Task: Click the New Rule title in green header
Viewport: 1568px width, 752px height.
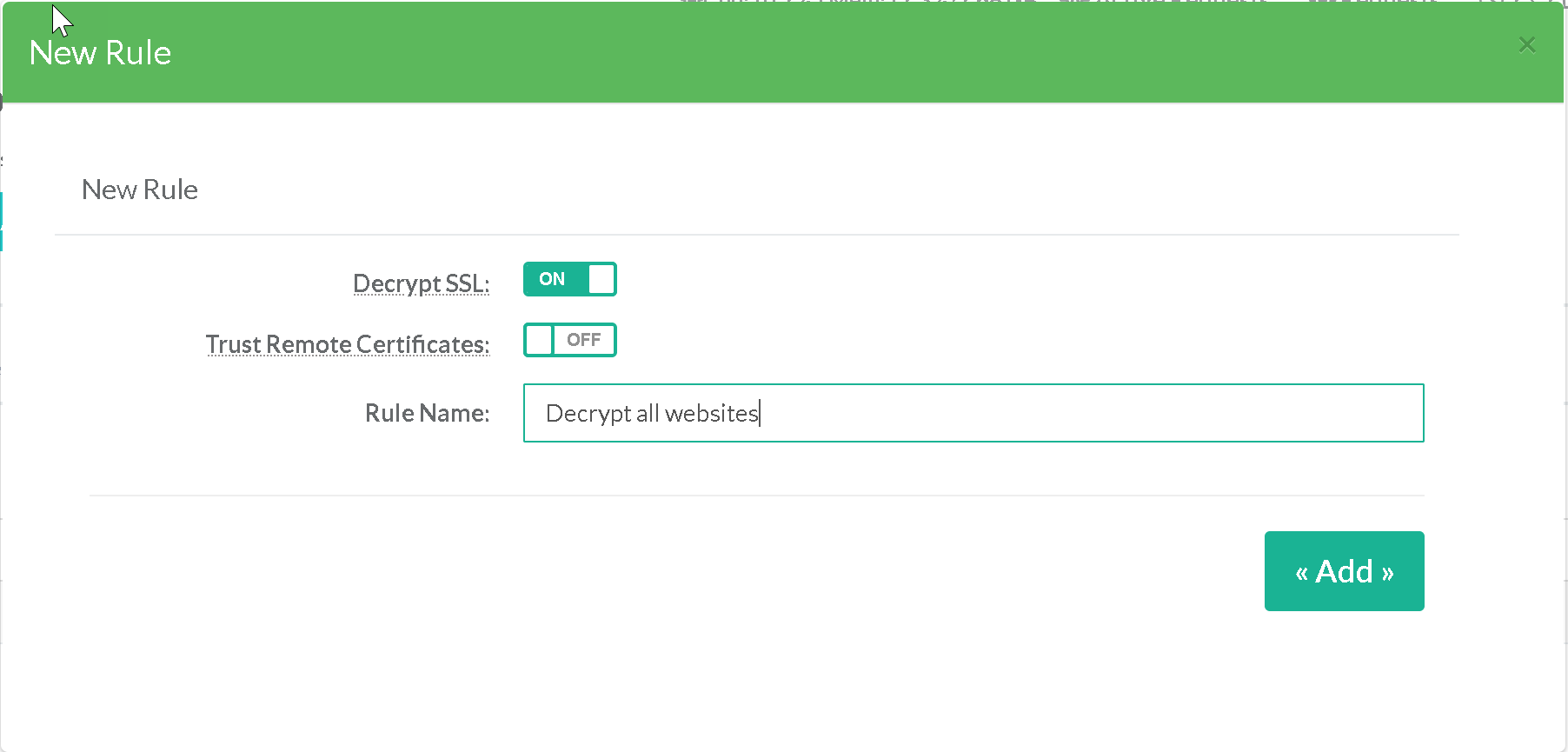Action: click(100, 53)
